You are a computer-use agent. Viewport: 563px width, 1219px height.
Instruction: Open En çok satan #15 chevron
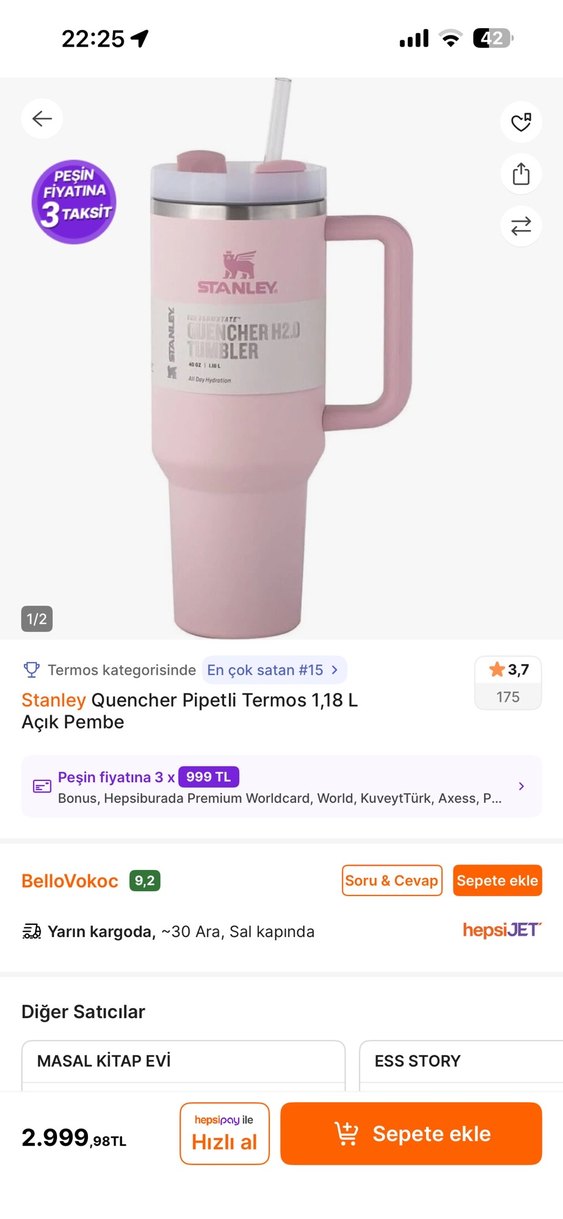point(334,670)
